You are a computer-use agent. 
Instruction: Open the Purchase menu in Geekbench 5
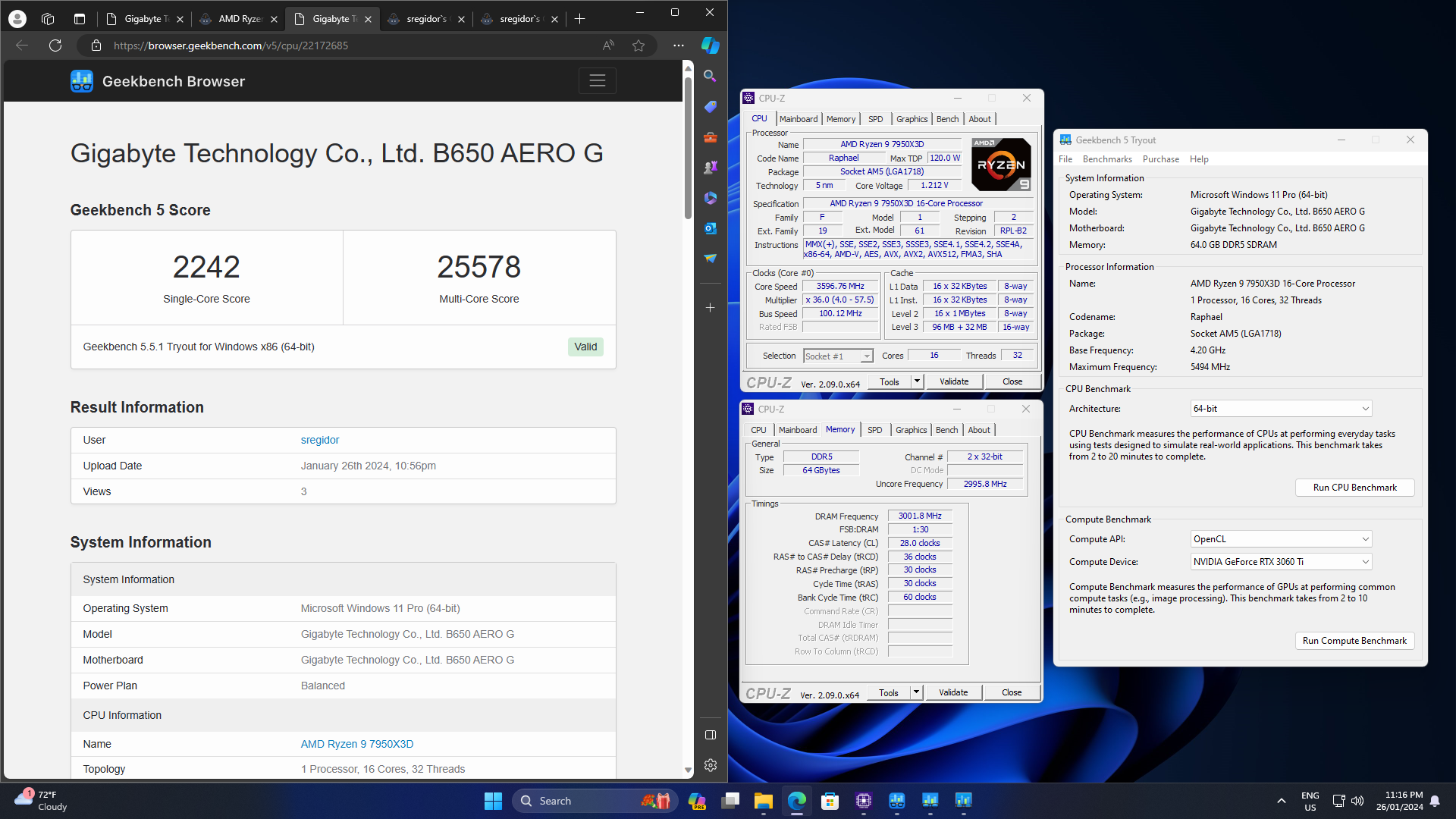[x=1161, y=159]
